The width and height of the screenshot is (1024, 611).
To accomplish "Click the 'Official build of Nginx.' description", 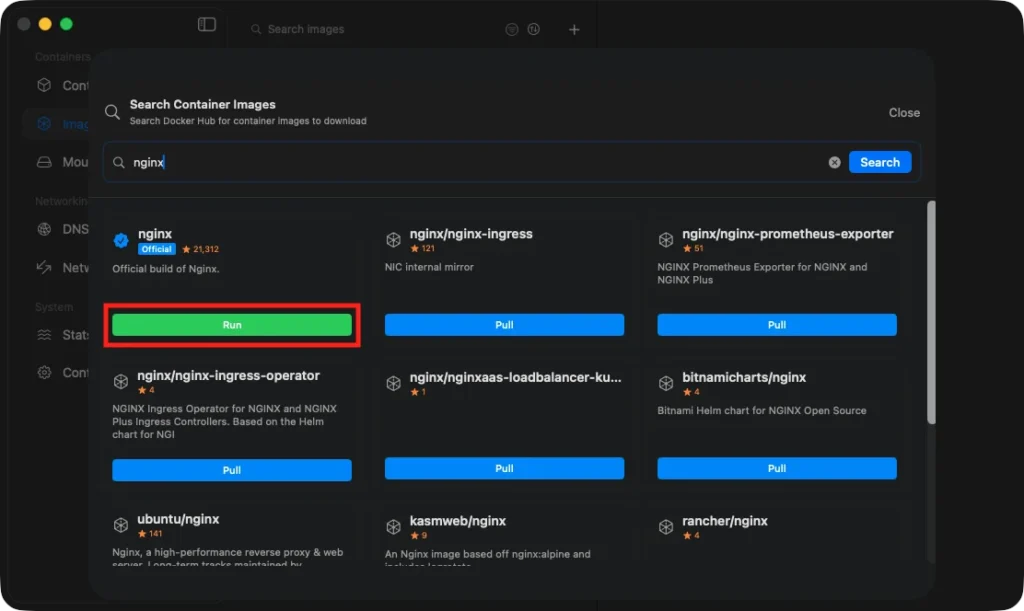I will [166, 268].
